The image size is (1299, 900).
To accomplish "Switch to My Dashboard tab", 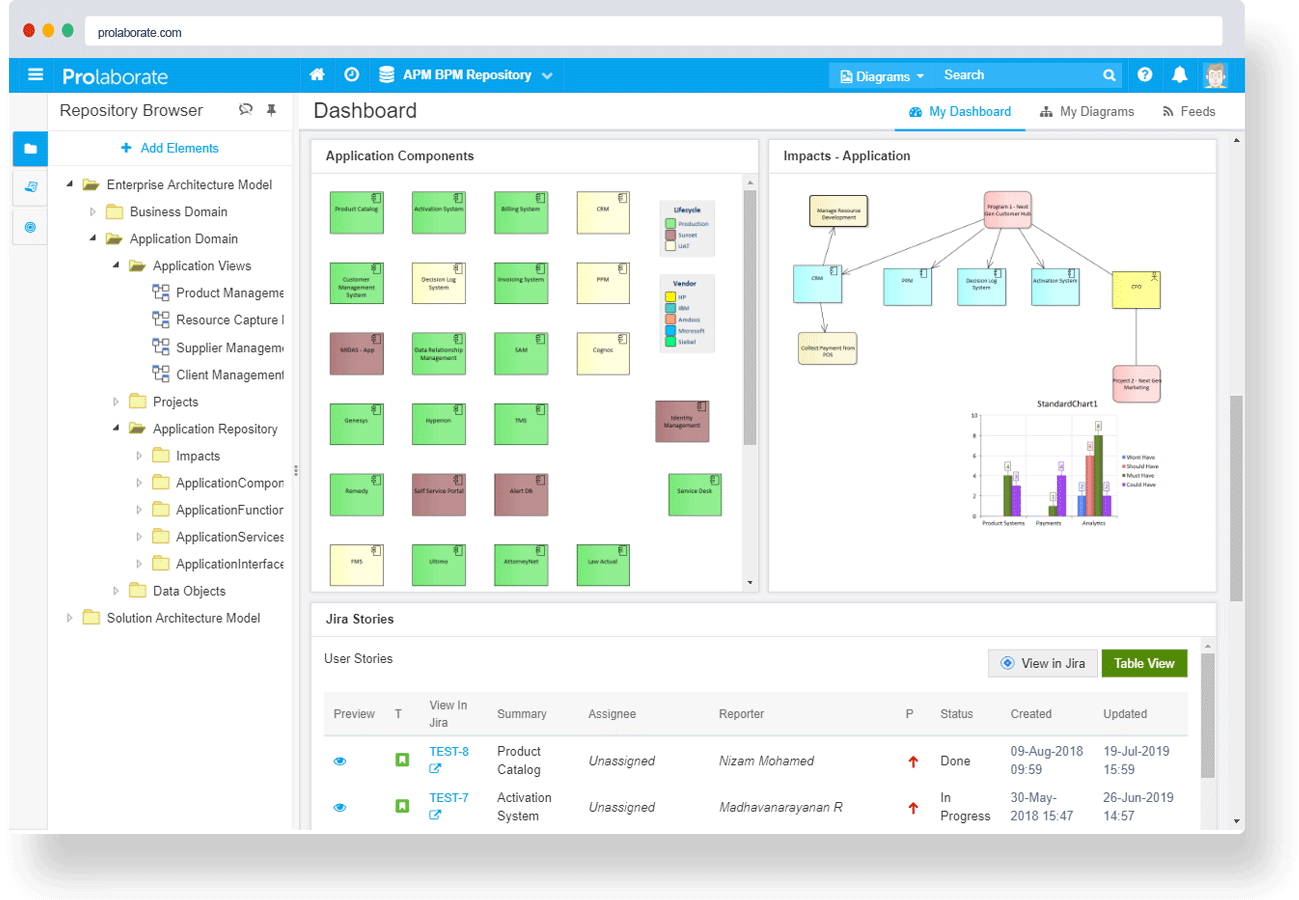I will tap(960, 112).
